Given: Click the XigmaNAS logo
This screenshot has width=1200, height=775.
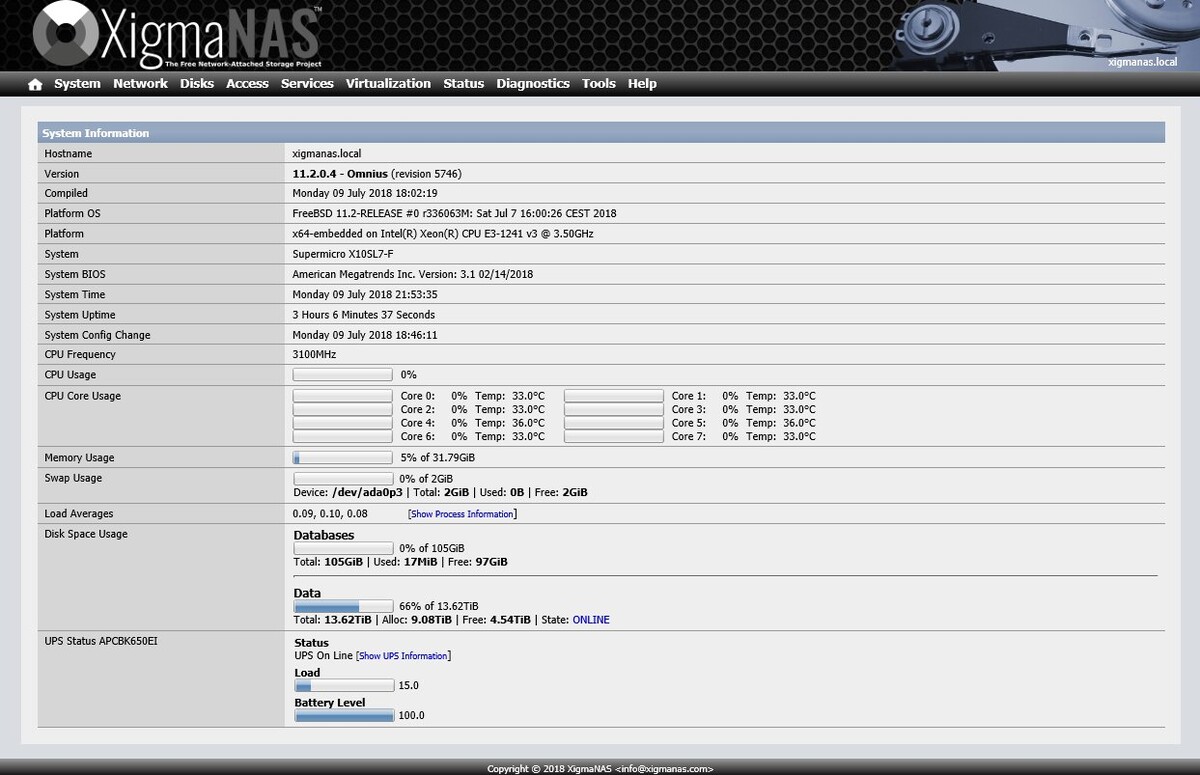Looking at the screenshot, I should [177, 37].
